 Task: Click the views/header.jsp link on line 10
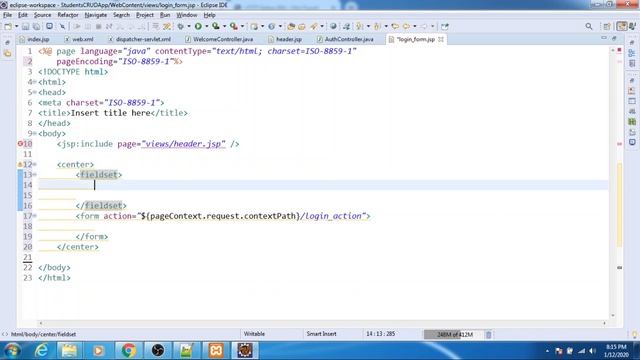click(x=183, y=144)
